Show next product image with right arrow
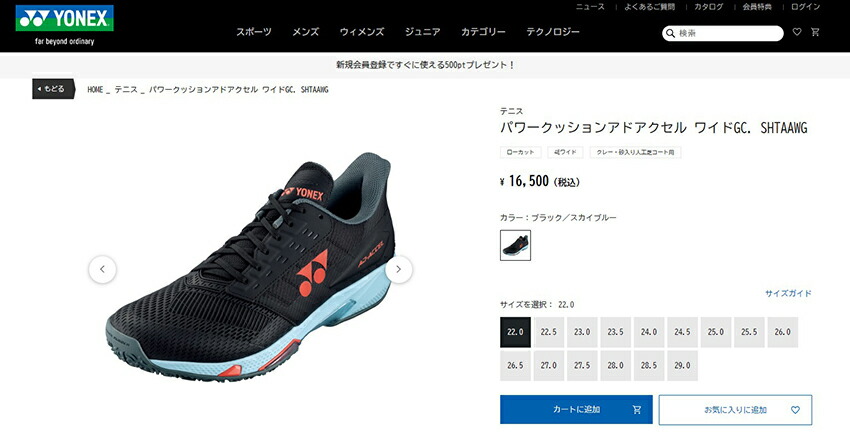The image size is (850, 439). pos(398,269)
